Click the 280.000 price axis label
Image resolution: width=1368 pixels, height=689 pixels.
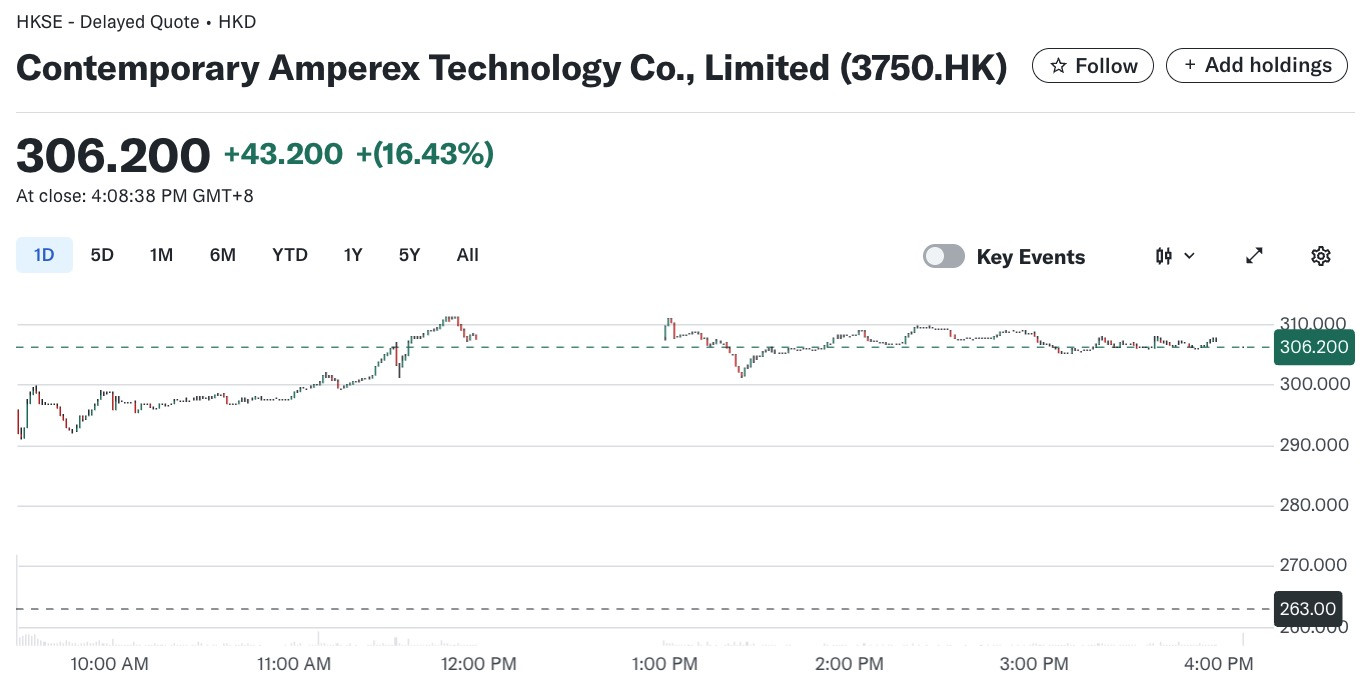[1314, 505]
